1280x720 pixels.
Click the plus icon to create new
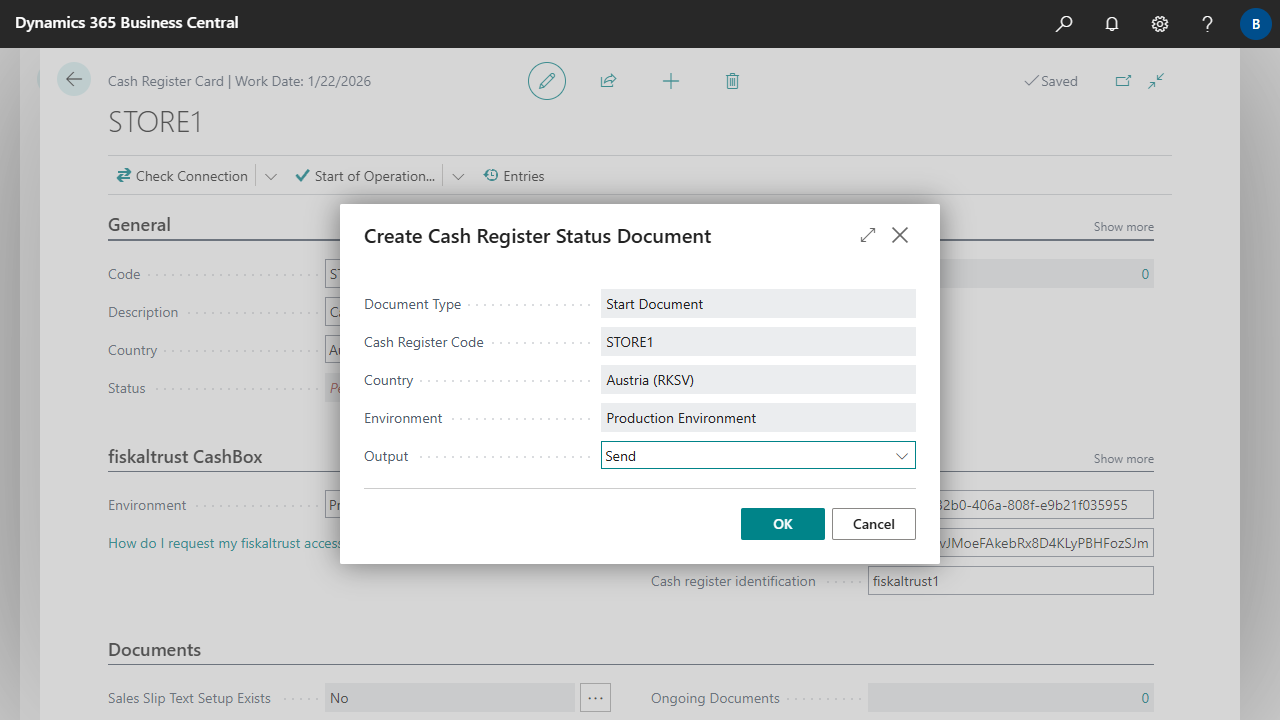click(x=671, y=81)
